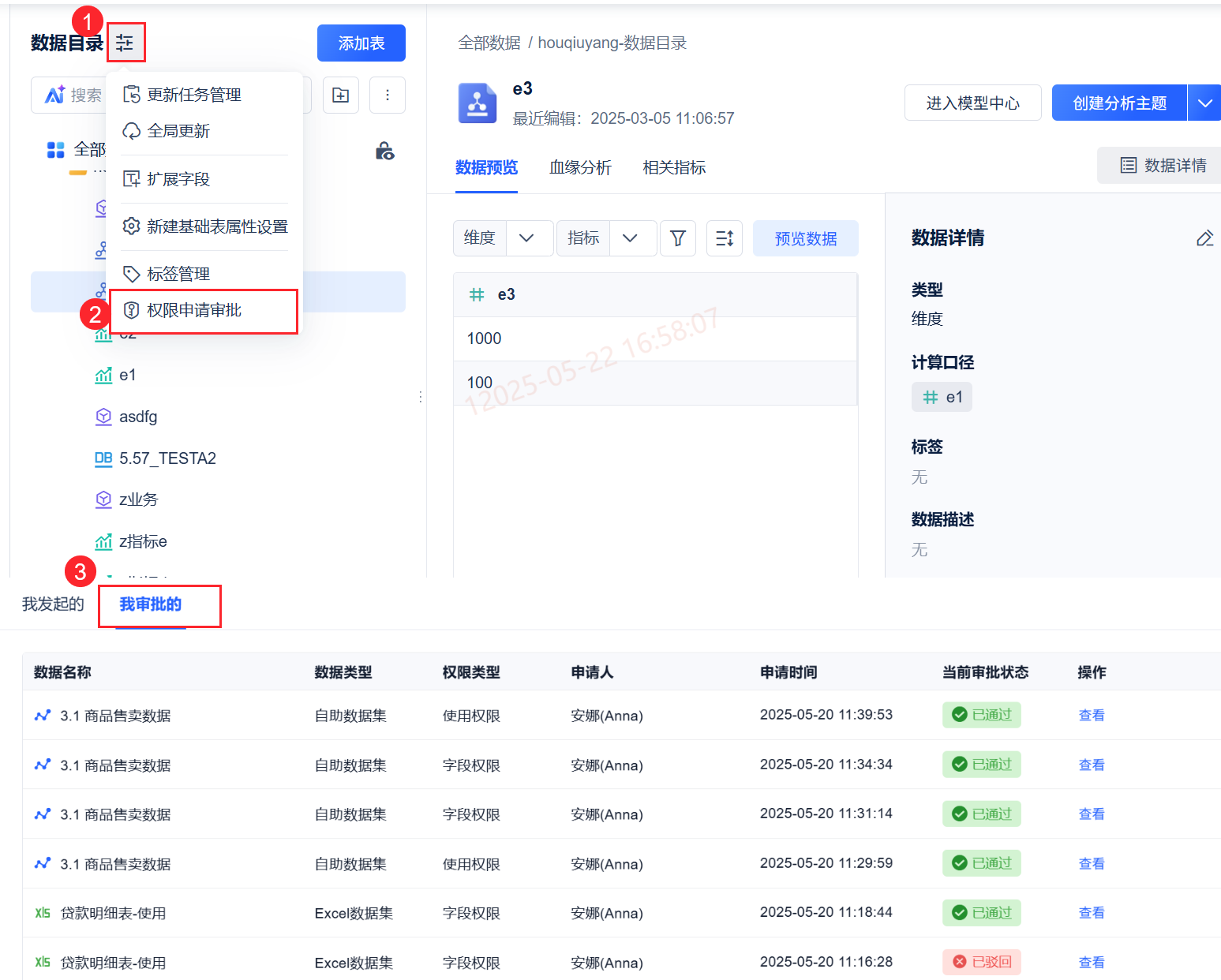Click 创建分析主题 button
The height and width of the screenshot is (980, 1221).
[1119, 103]
